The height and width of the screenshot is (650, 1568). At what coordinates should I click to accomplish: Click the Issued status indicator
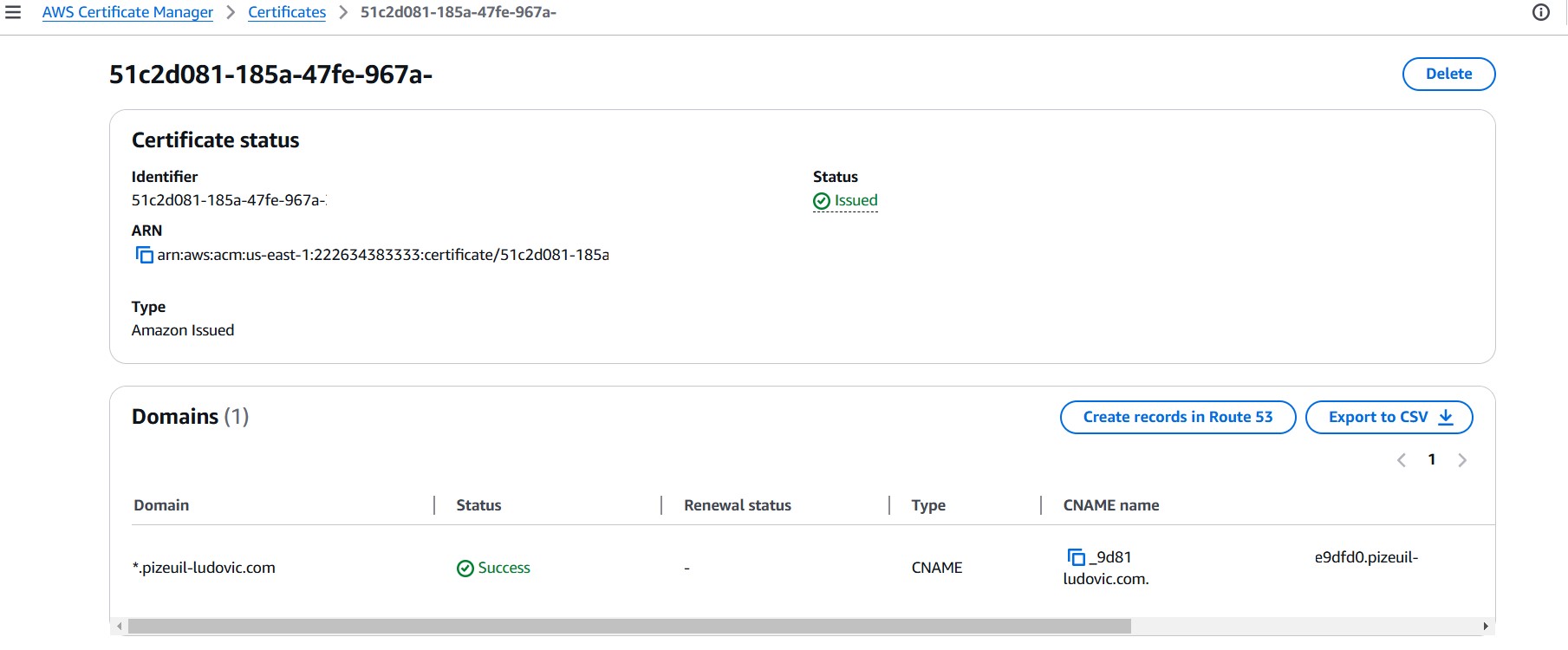(x=845, y=201)
